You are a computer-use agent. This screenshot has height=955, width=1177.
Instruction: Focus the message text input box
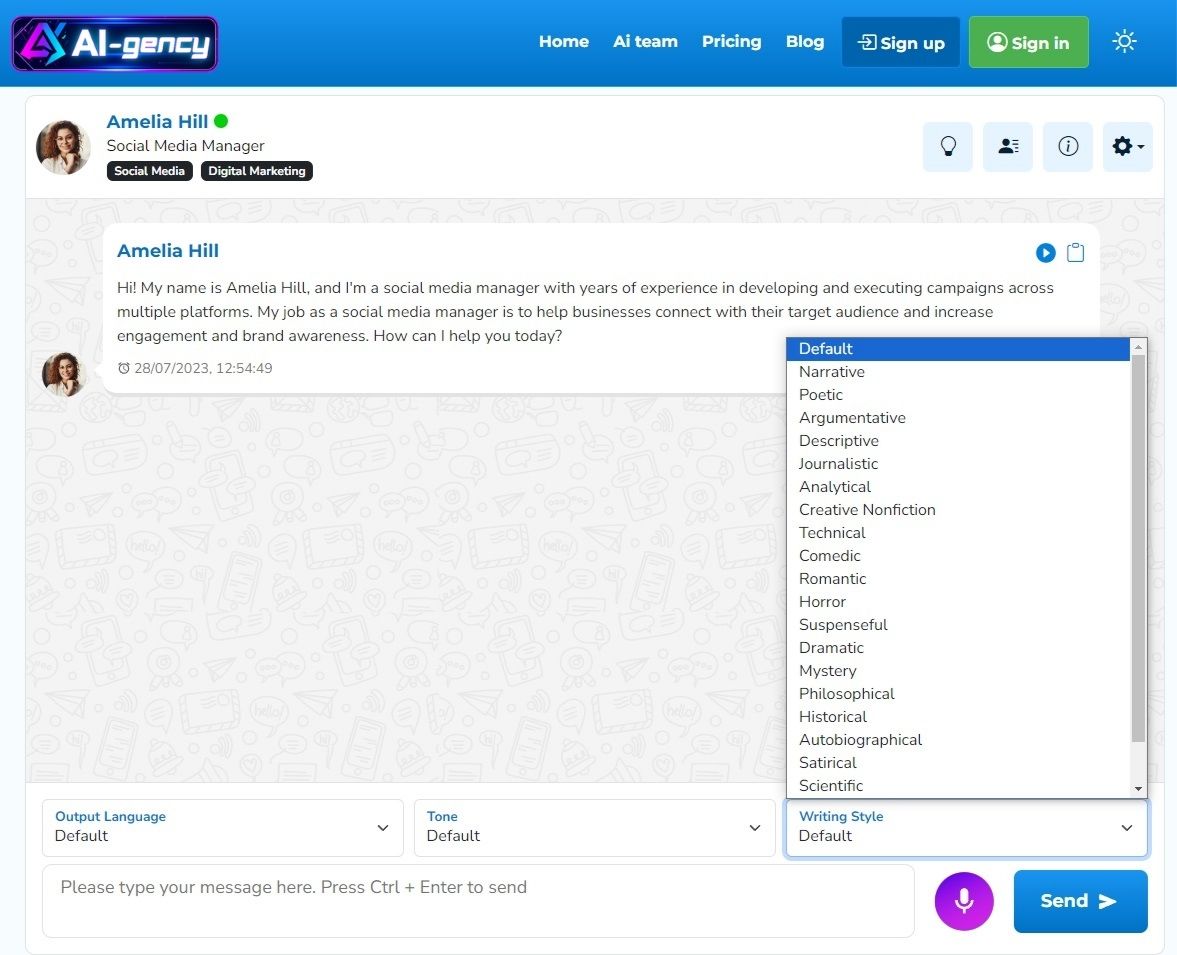478,900
